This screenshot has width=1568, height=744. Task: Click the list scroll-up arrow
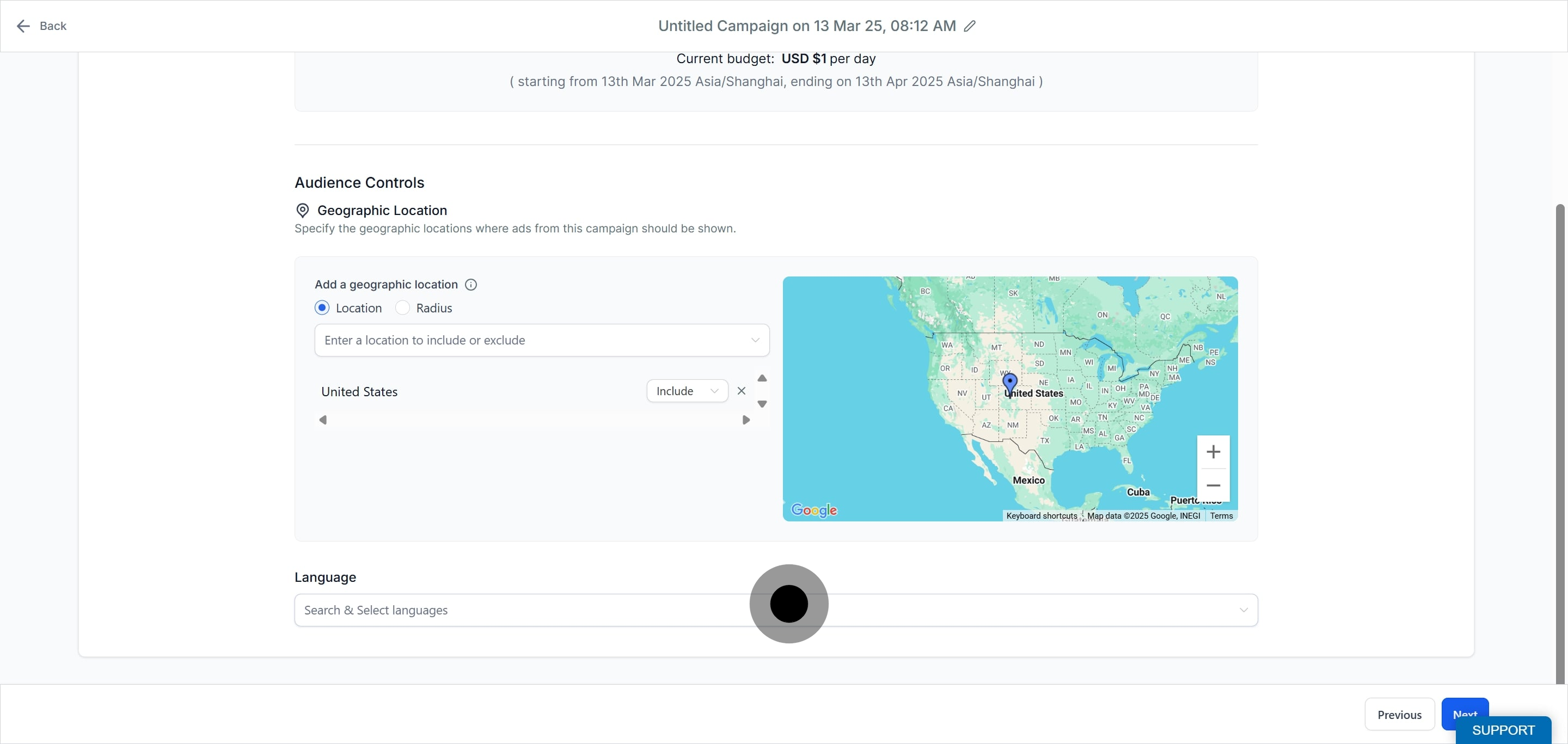coord(762,378)
